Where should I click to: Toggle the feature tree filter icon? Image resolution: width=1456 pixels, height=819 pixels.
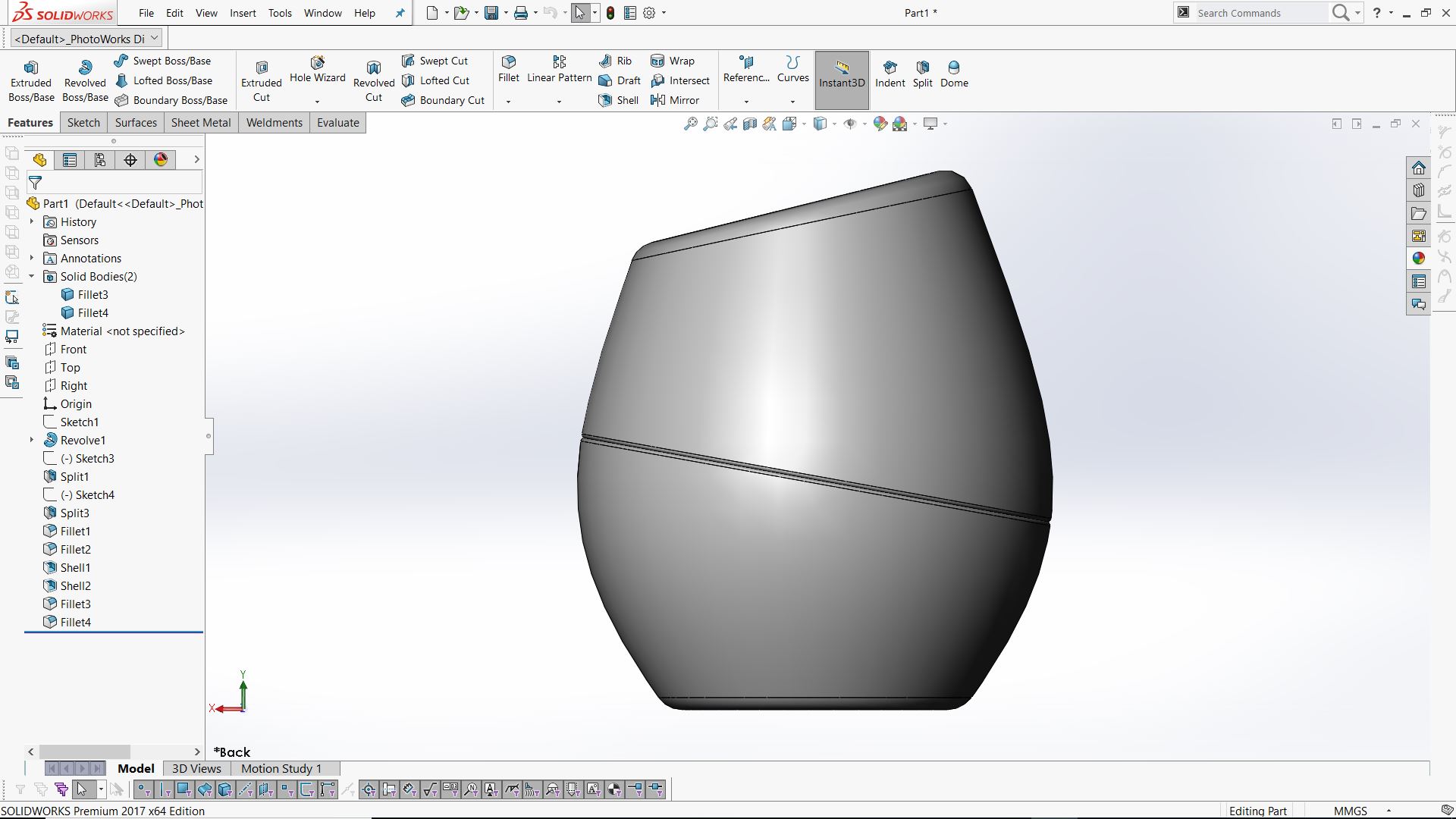coord(35,183)
